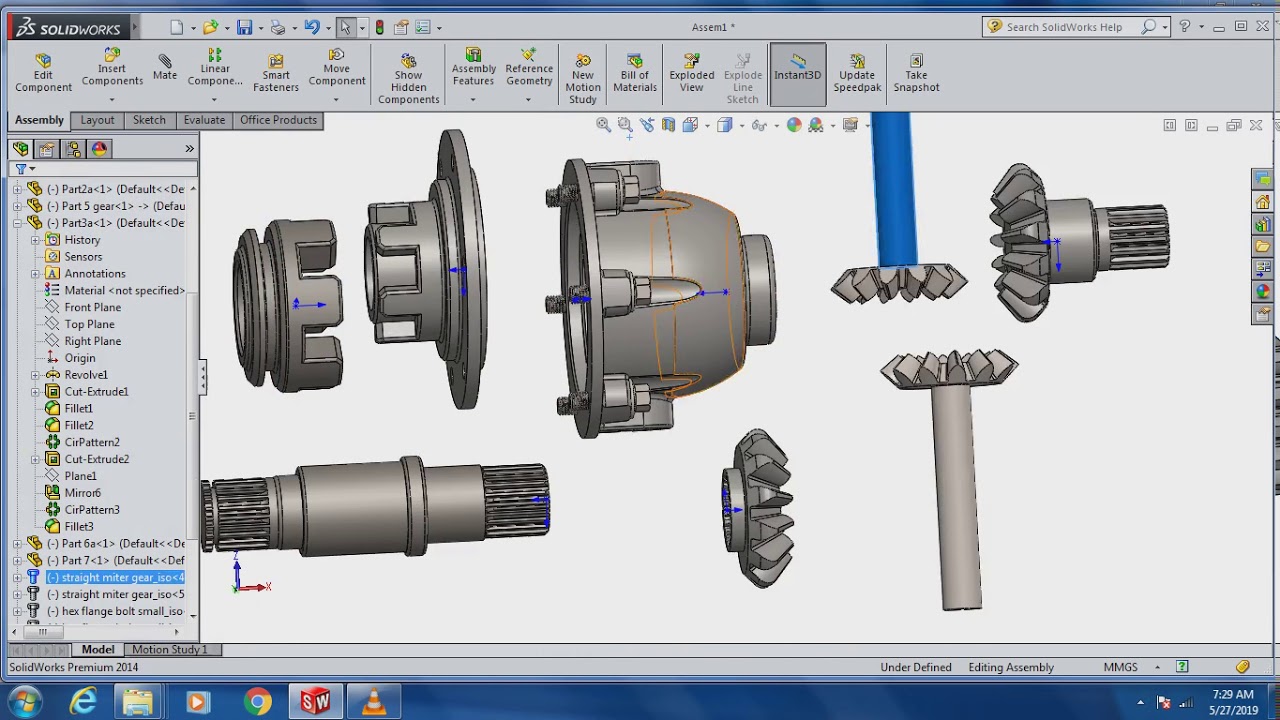The image size is (1280, 720).
Task: Select the Model bottom tab
Action: tap(98, 650)
